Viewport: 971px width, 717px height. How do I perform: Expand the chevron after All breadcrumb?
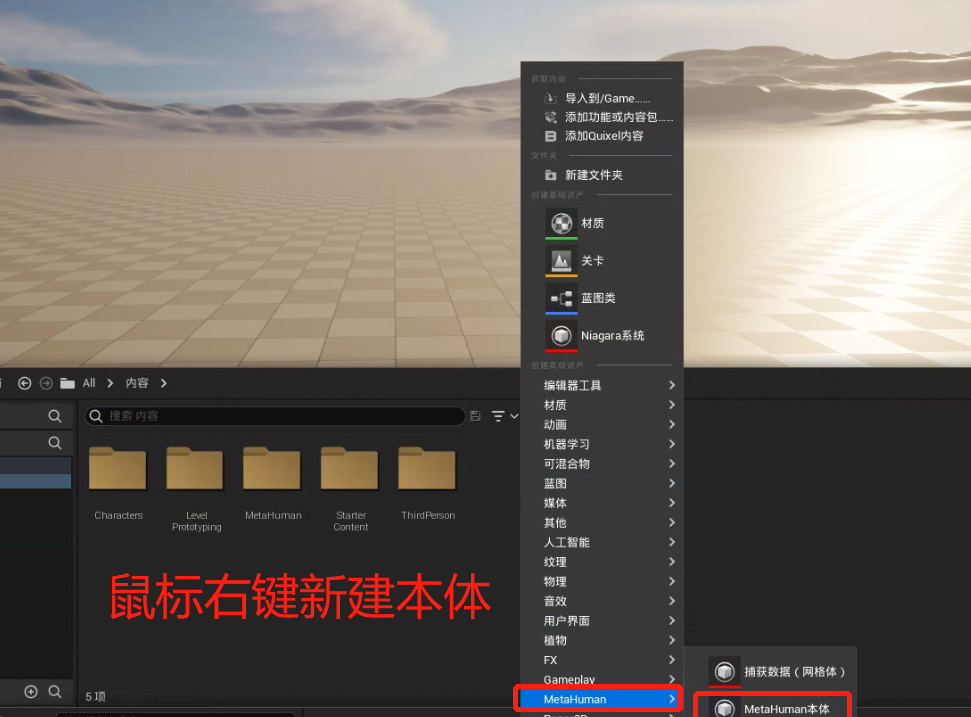click(x=110, y=383)
